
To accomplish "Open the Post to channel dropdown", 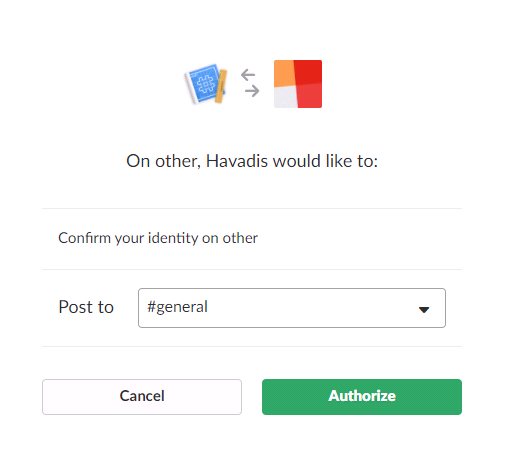I will pyautogui.click(x=292, y=308).
